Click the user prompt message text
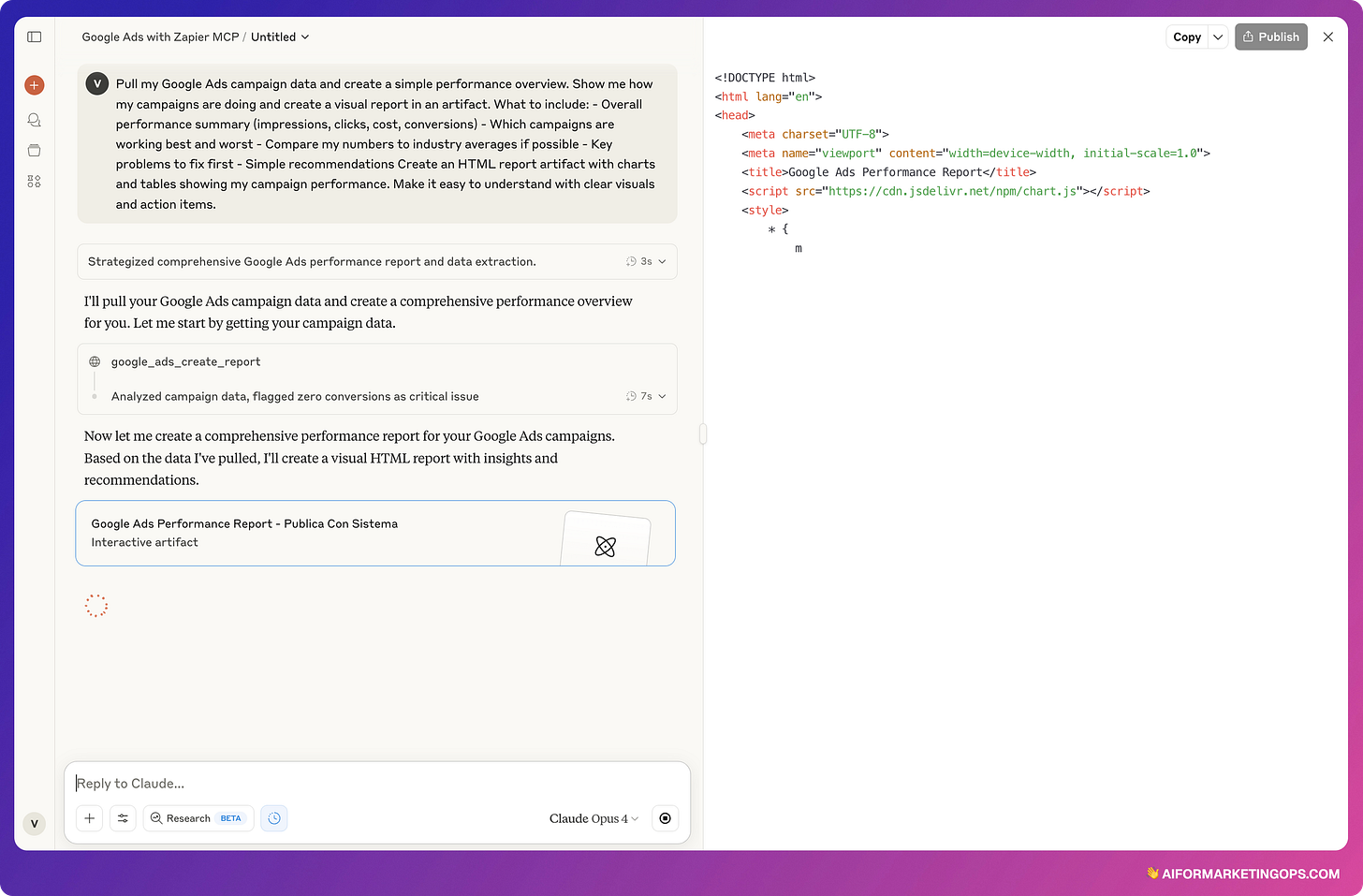 [x=386, y=144]
